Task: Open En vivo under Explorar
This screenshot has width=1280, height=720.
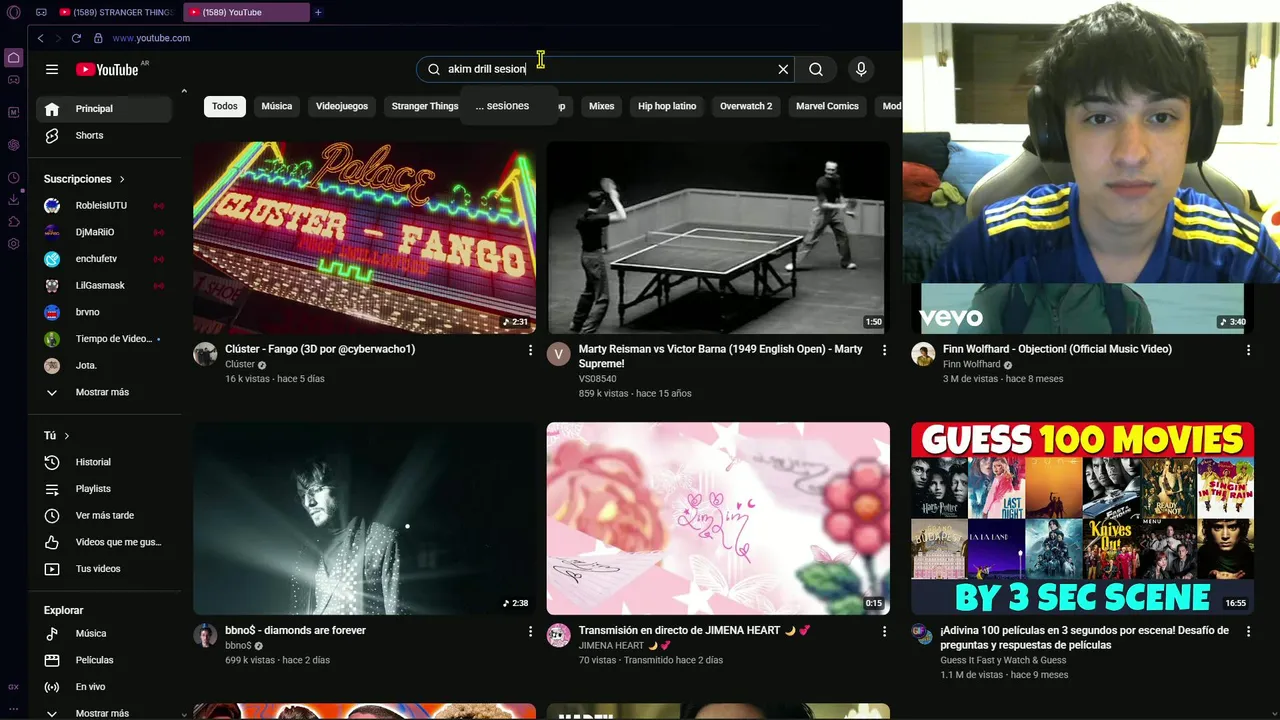Action: 104,687
